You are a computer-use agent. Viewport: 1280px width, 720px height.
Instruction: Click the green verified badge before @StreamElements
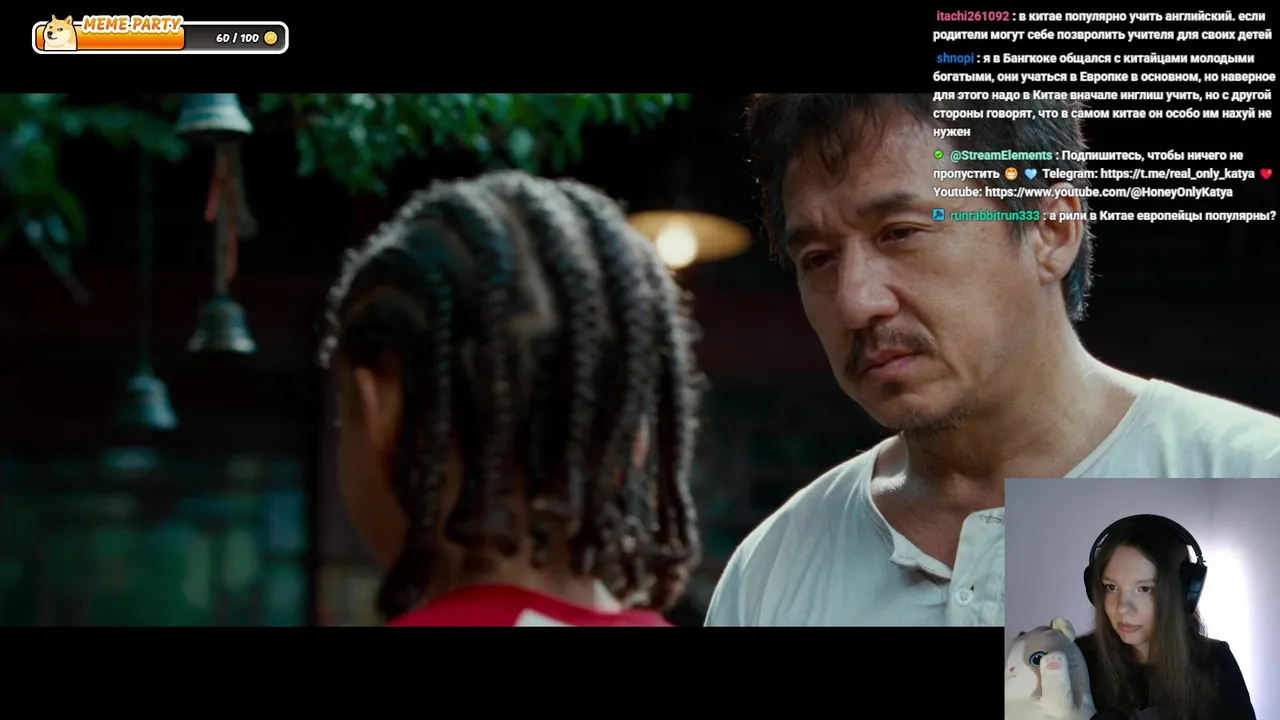point(938,155)
